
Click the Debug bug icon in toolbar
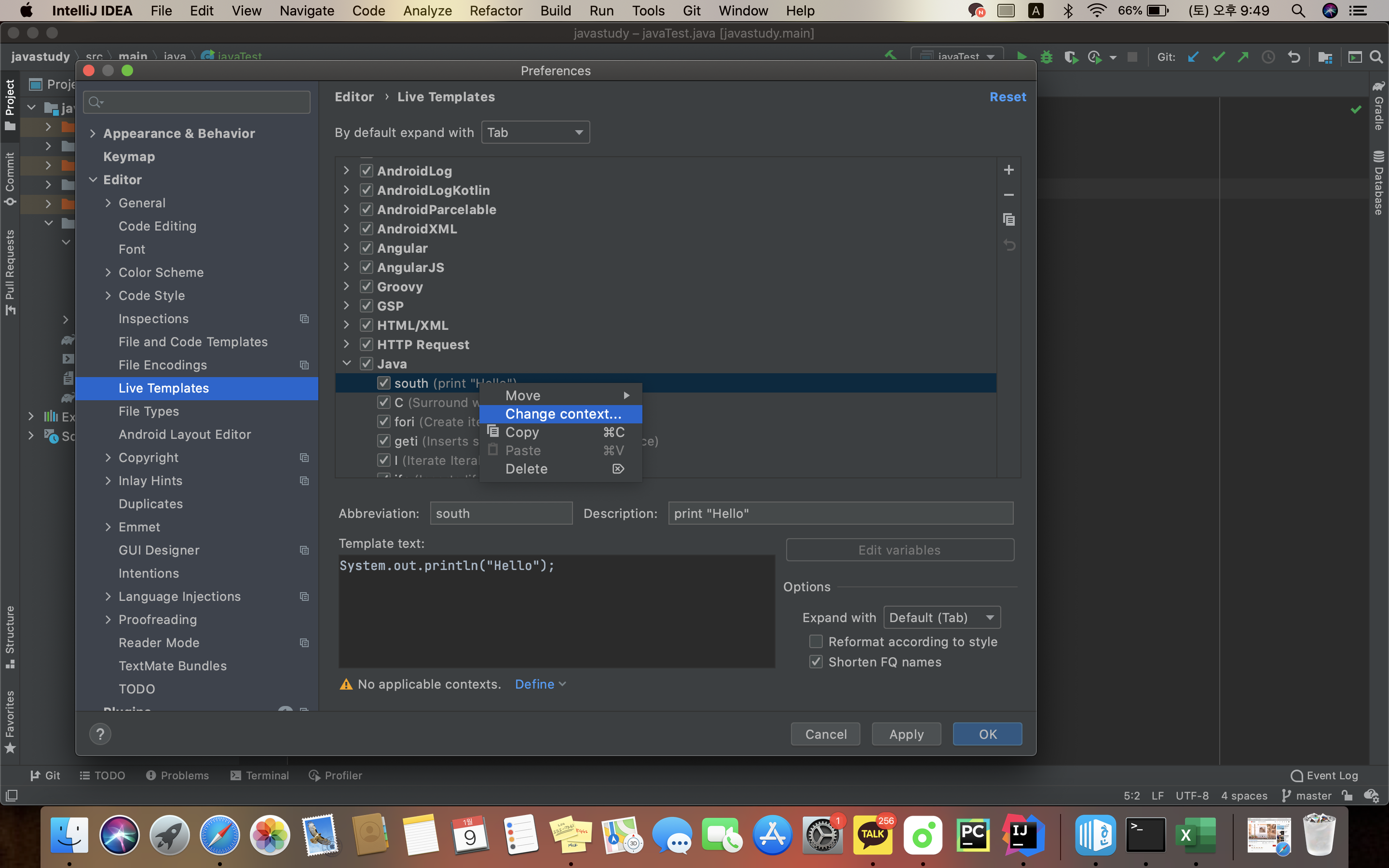[1047, 57]
